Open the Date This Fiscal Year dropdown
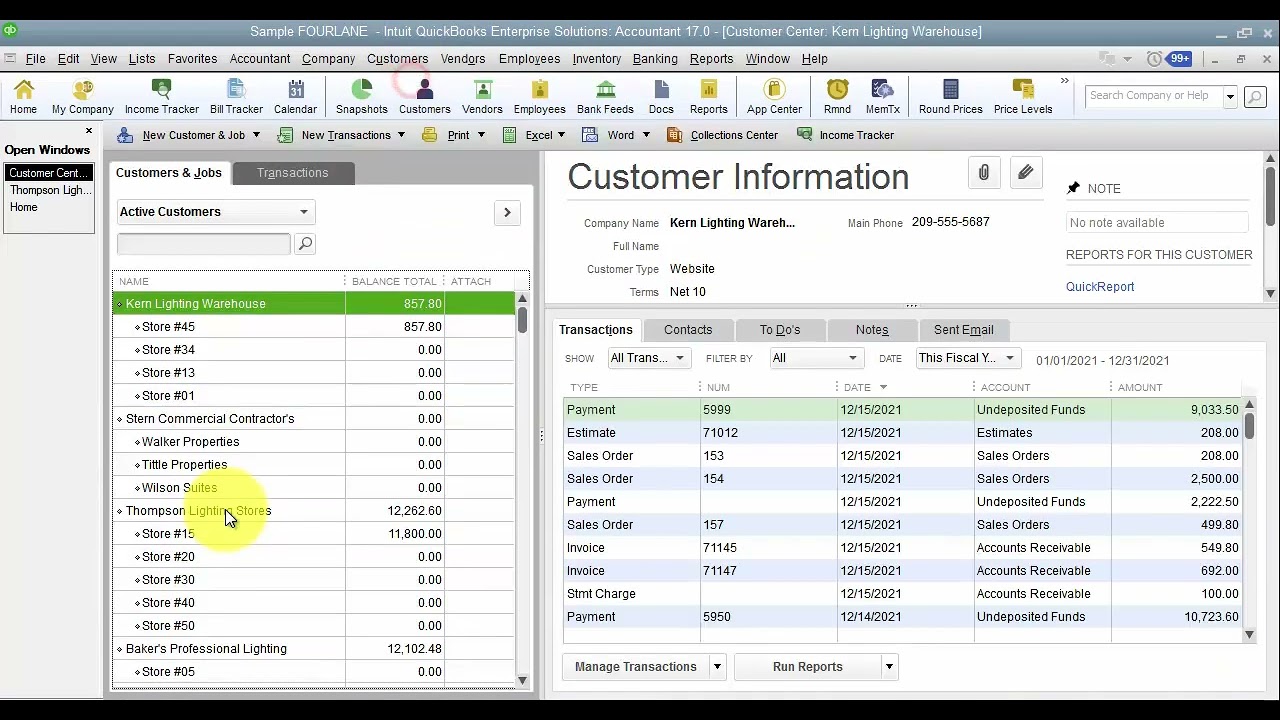1280x720 pixels. coord(967,358)
